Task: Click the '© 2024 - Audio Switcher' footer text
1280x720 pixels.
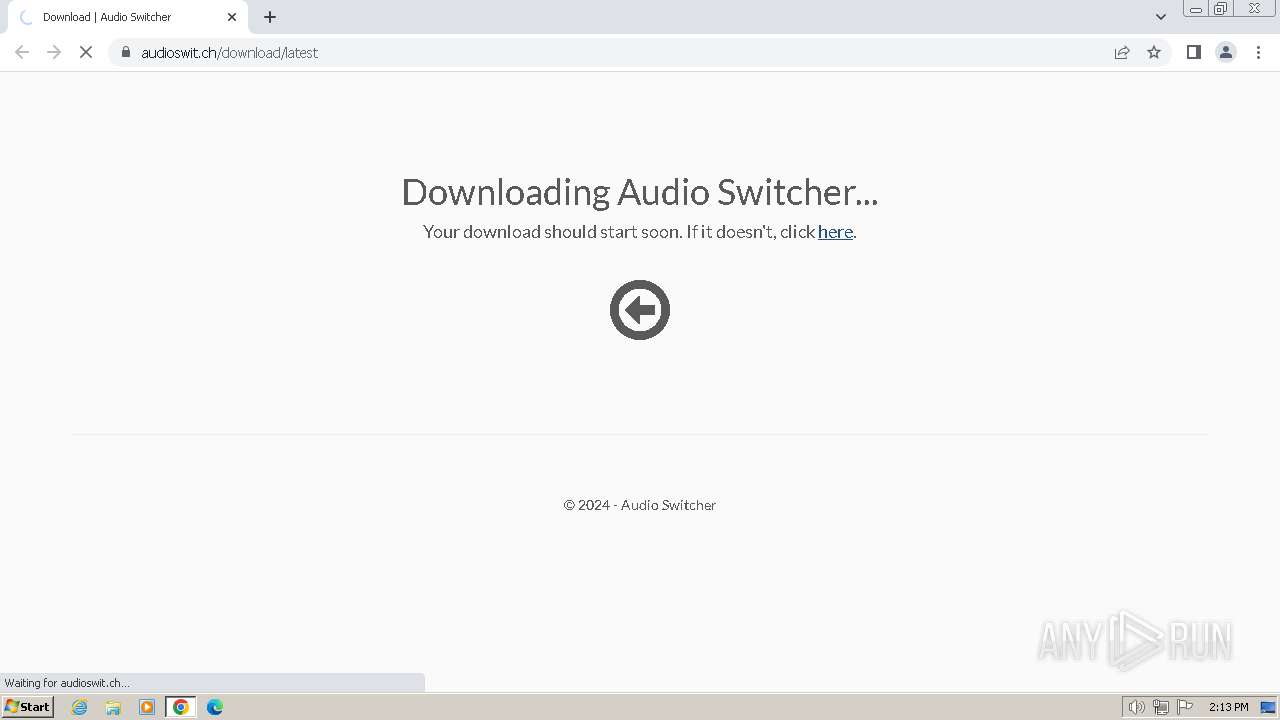Action: coord(640,505)
